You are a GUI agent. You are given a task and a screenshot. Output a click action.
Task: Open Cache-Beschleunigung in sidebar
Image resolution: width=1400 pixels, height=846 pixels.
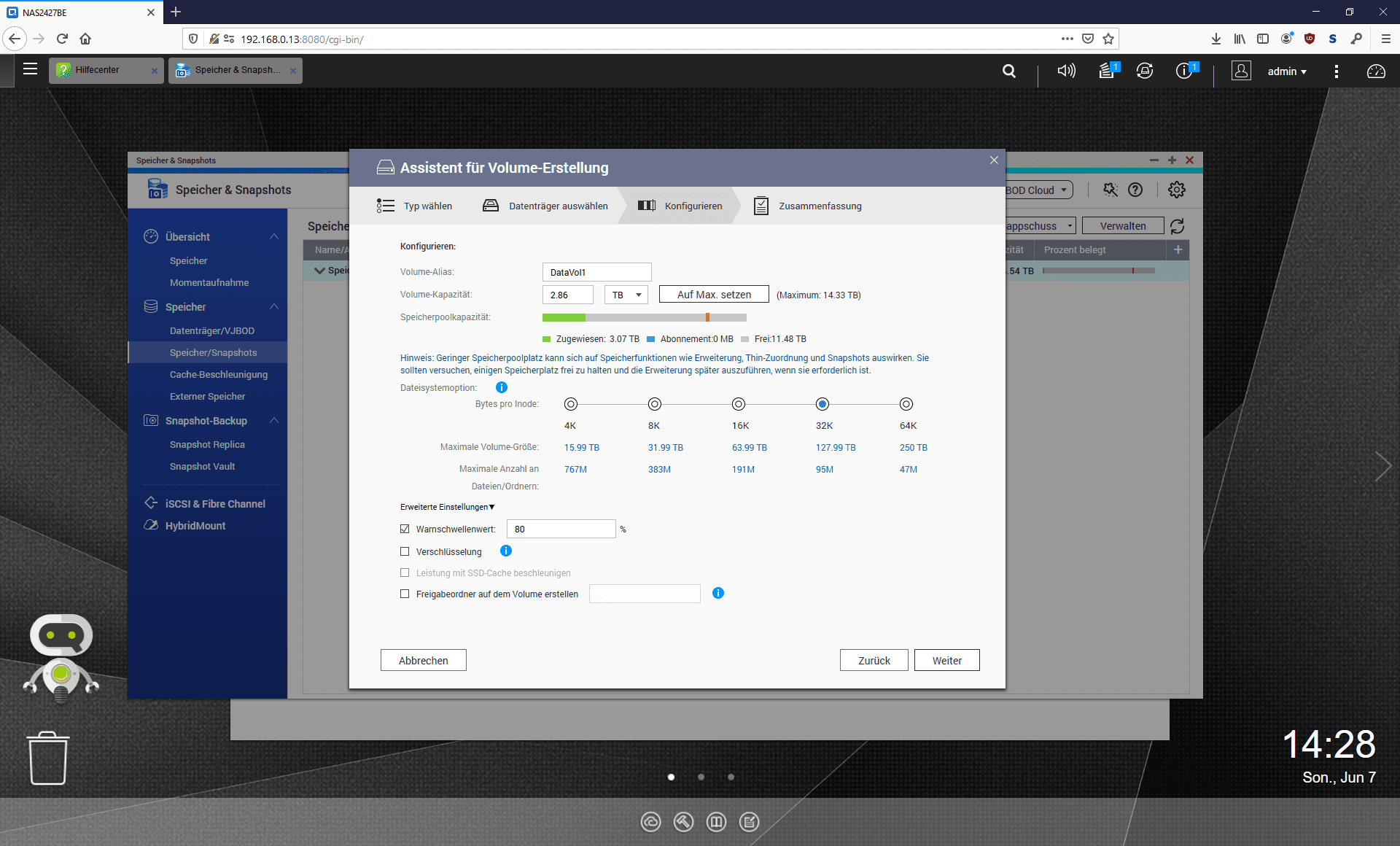coord(219,374)
